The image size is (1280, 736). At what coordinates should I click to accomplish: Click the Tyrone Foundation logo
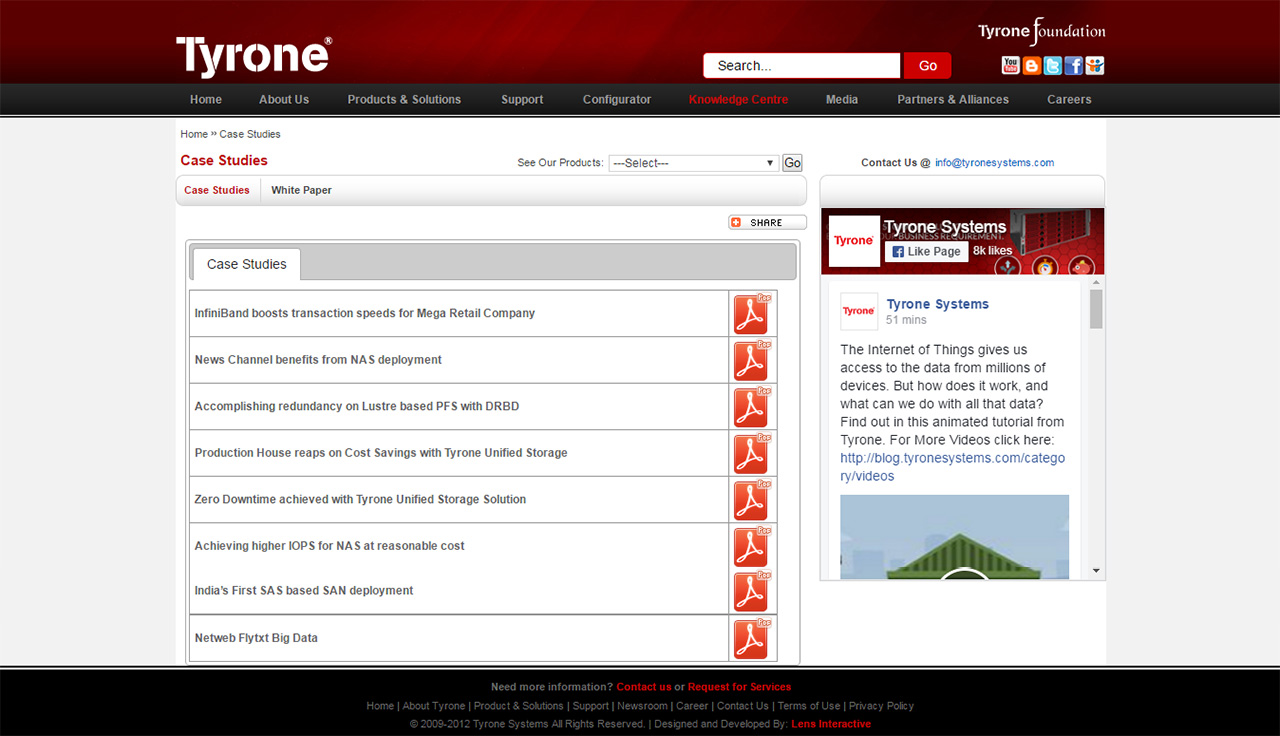point(1042,31)
